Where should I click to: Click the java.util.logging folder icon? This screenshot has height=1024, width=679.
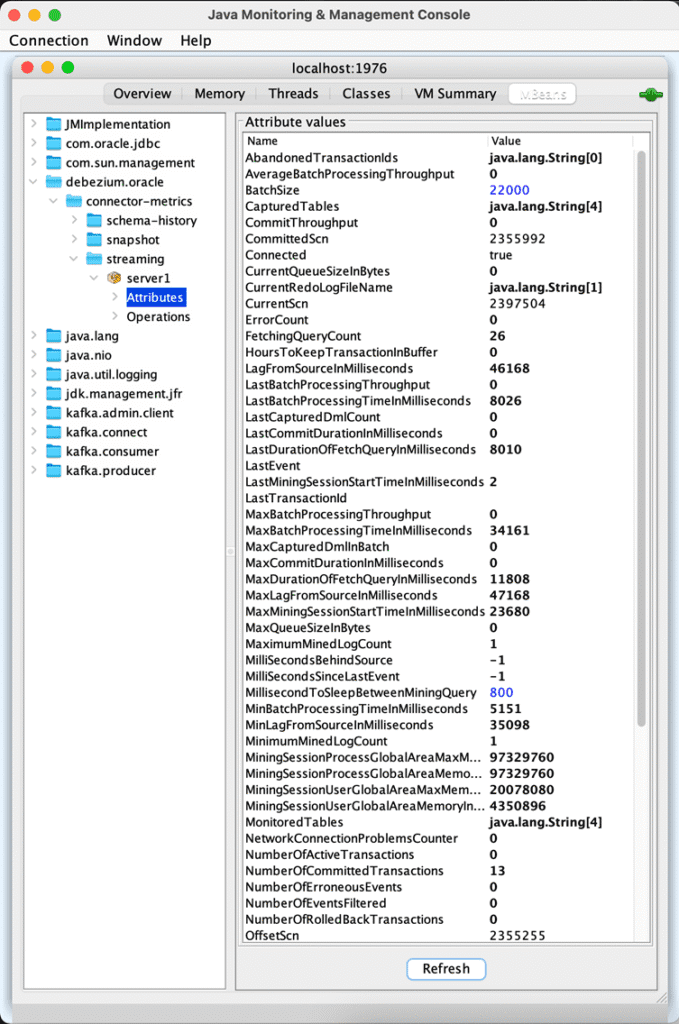coord(54,374)
